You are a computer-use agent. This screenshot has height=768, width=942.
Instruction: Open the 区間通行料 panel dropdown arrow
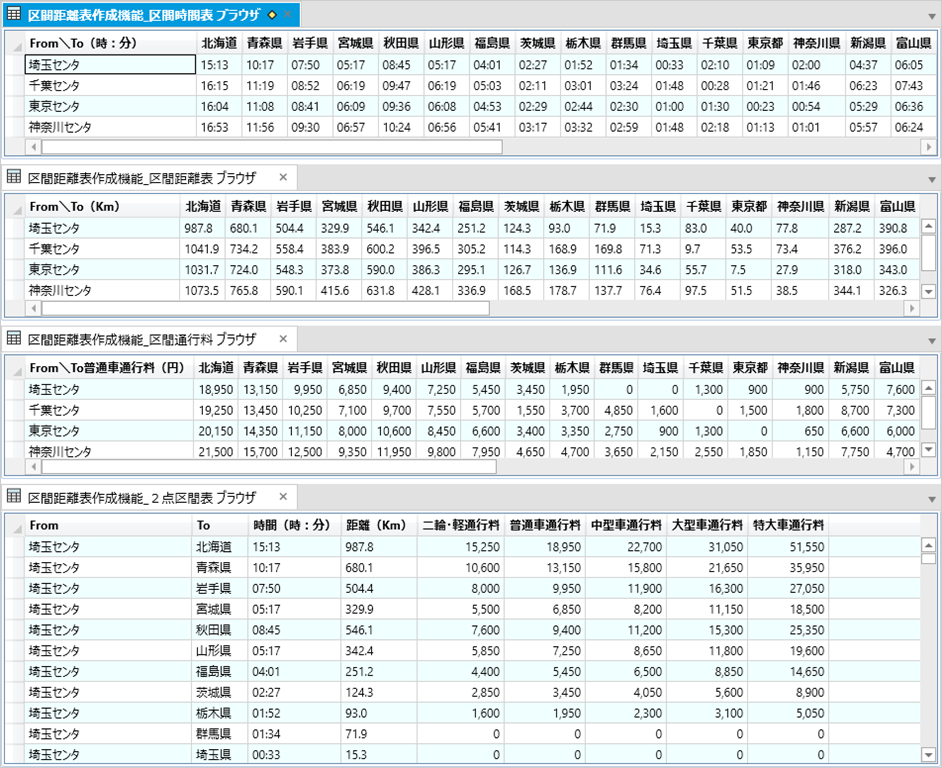(932, 341)
